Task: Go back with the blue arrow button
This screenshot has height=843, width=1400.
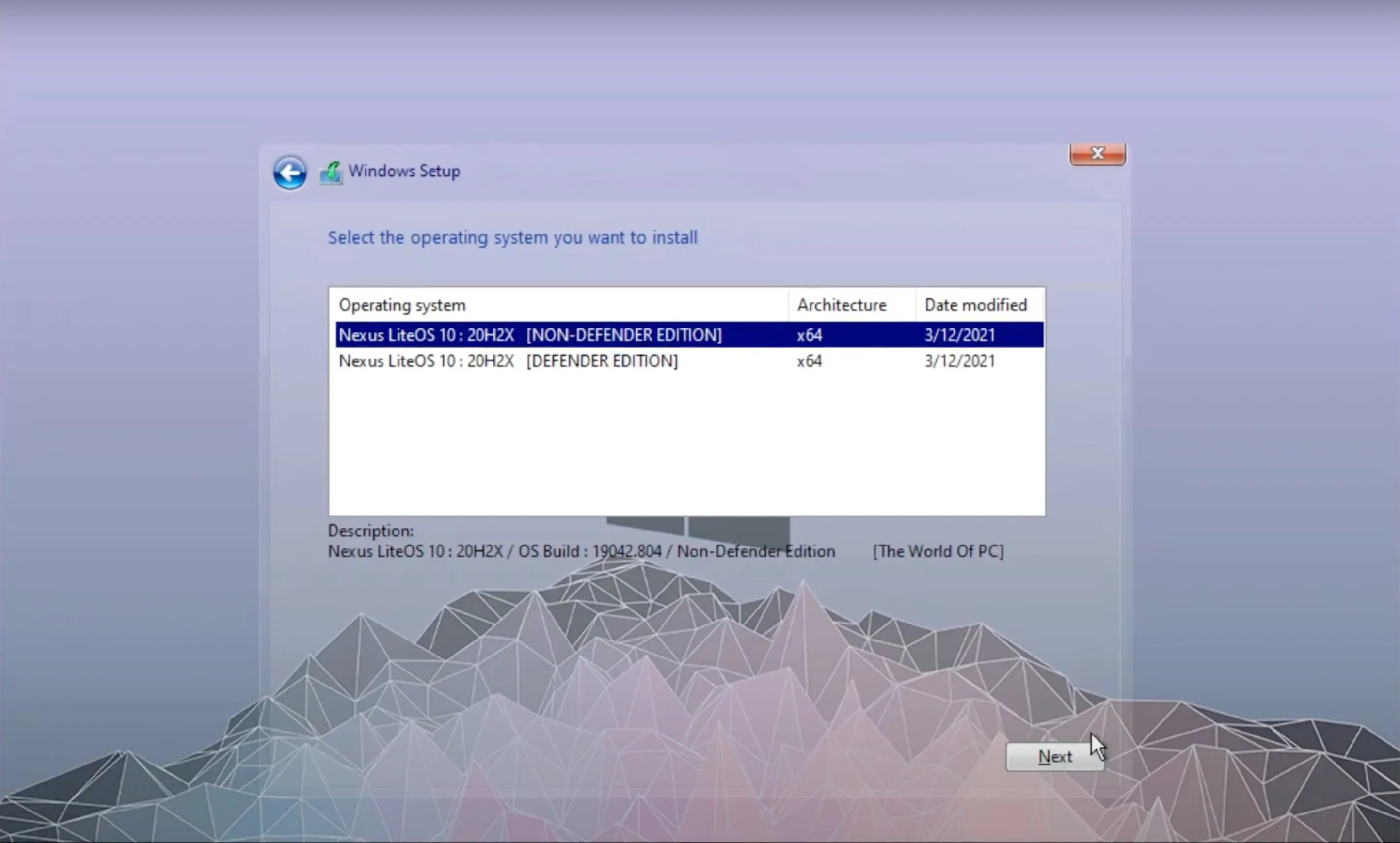Action: click(290, 172)
